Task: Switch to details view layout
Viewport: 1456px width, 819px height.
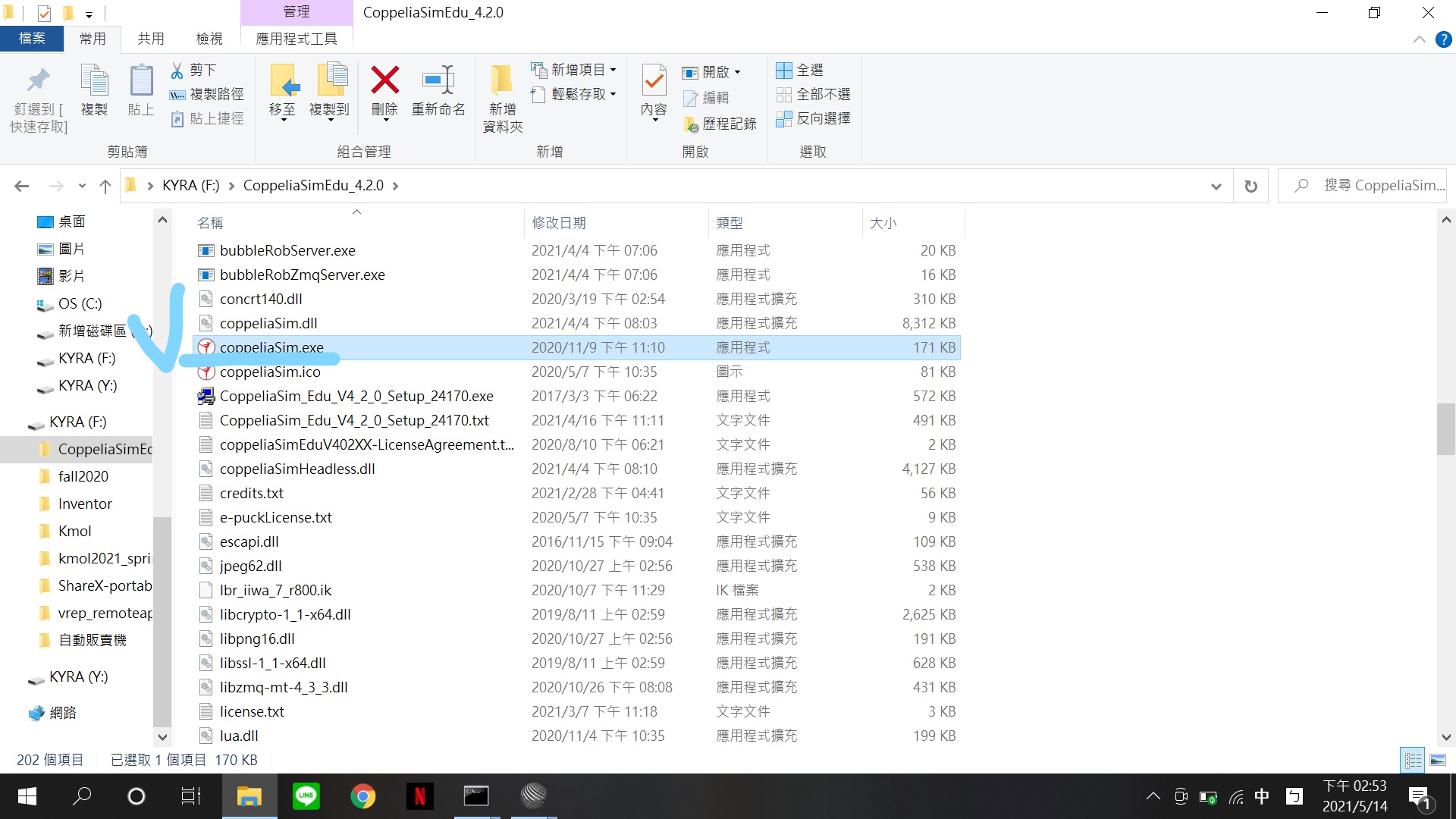Action: pyautogui.click(x=1413, y=760)
